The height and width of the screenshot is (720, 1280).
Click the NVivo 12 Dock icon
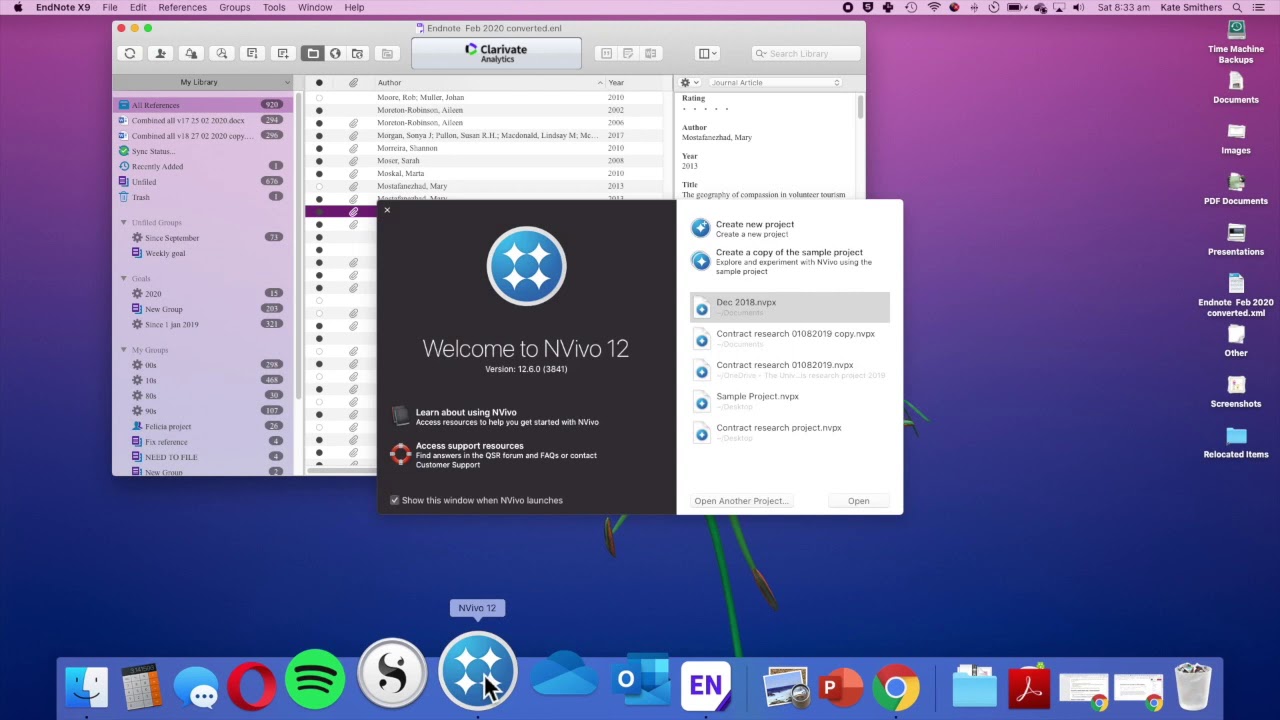tap(477, 672)
